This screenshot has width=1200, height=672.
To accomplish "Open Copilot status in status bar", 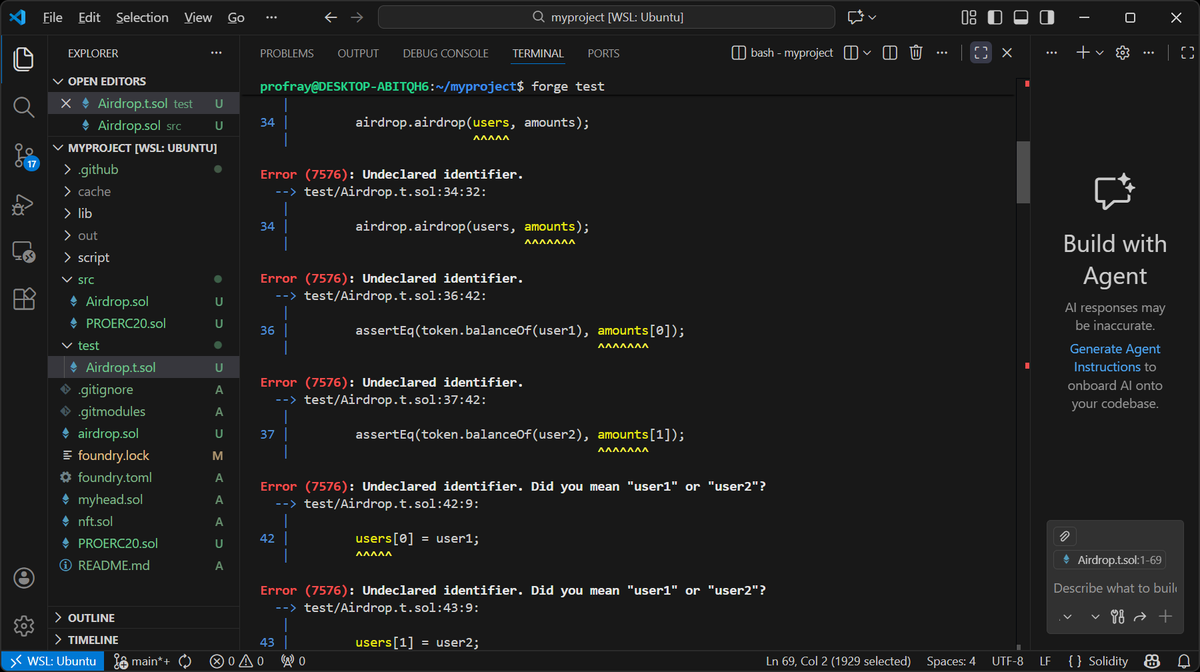I will (x=1151, y=661).
